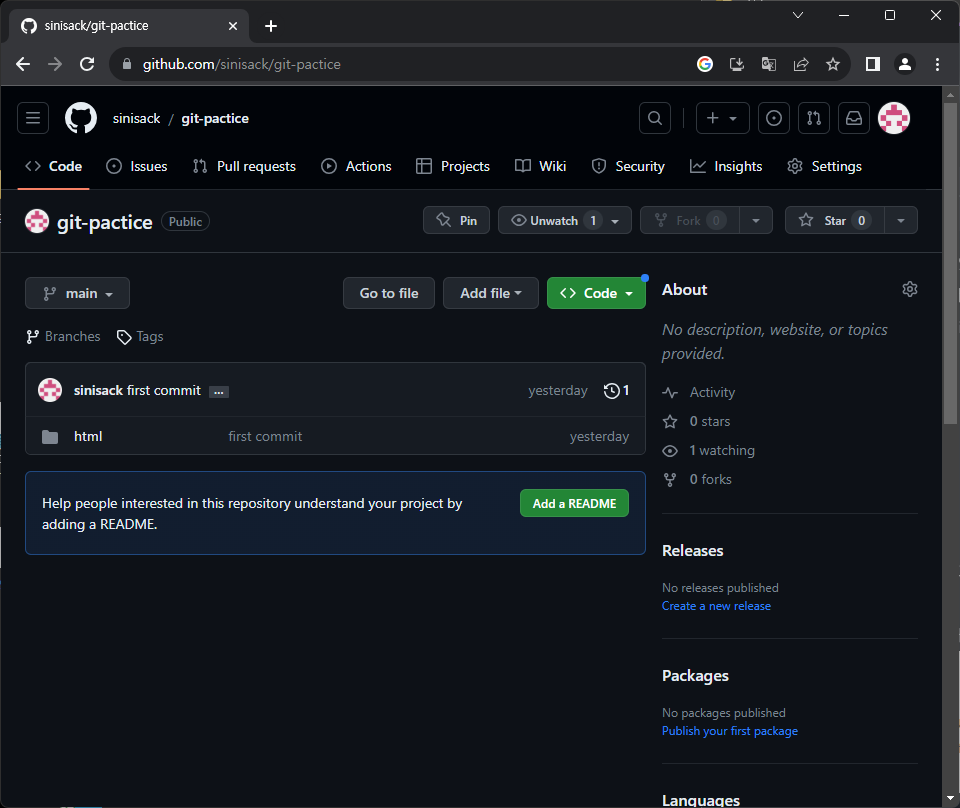Open the Issues icon in the header
This screenshot has height=808, width=960.
773,118
